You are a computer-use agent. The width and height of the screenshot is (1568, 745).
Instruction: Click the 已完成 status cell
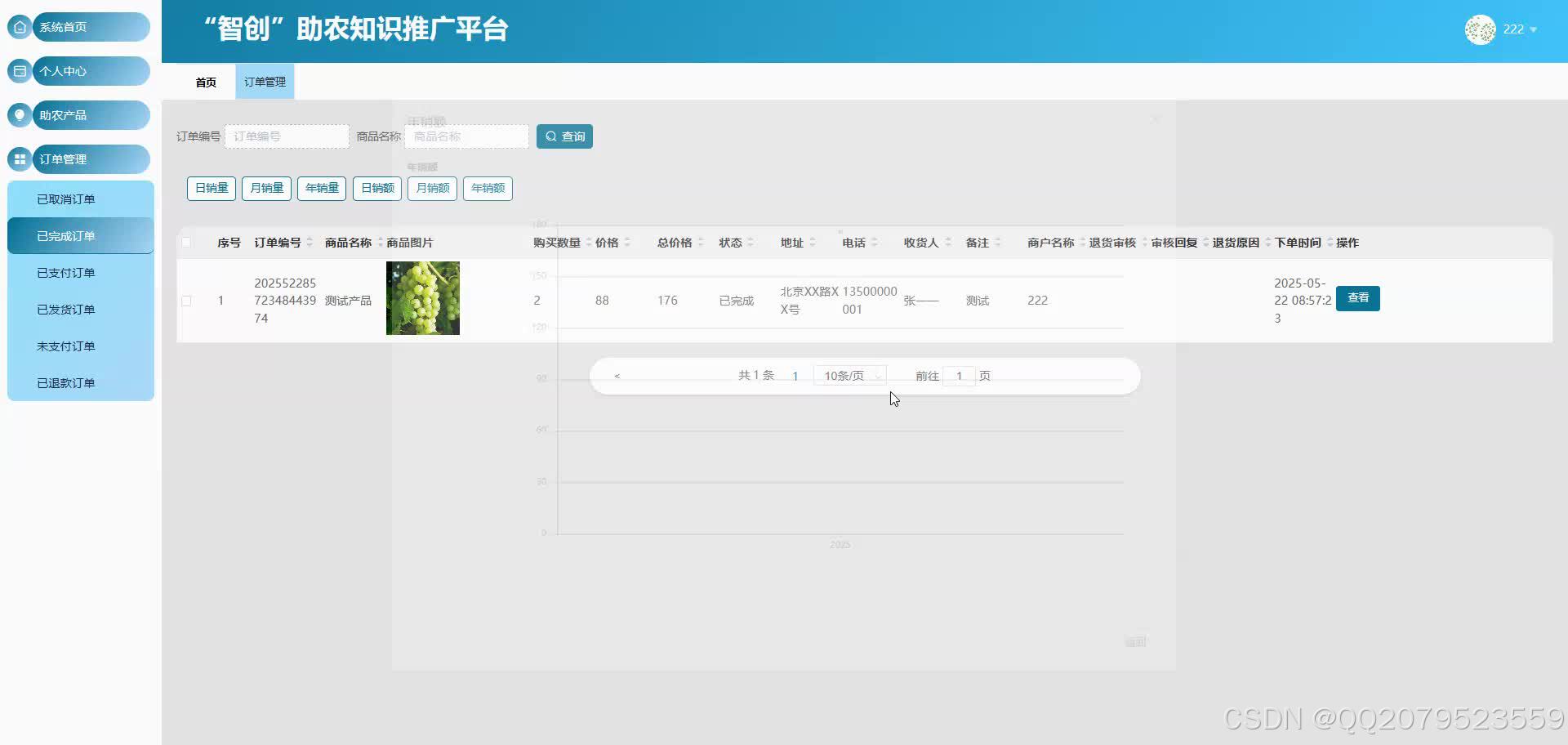point(737,301)
